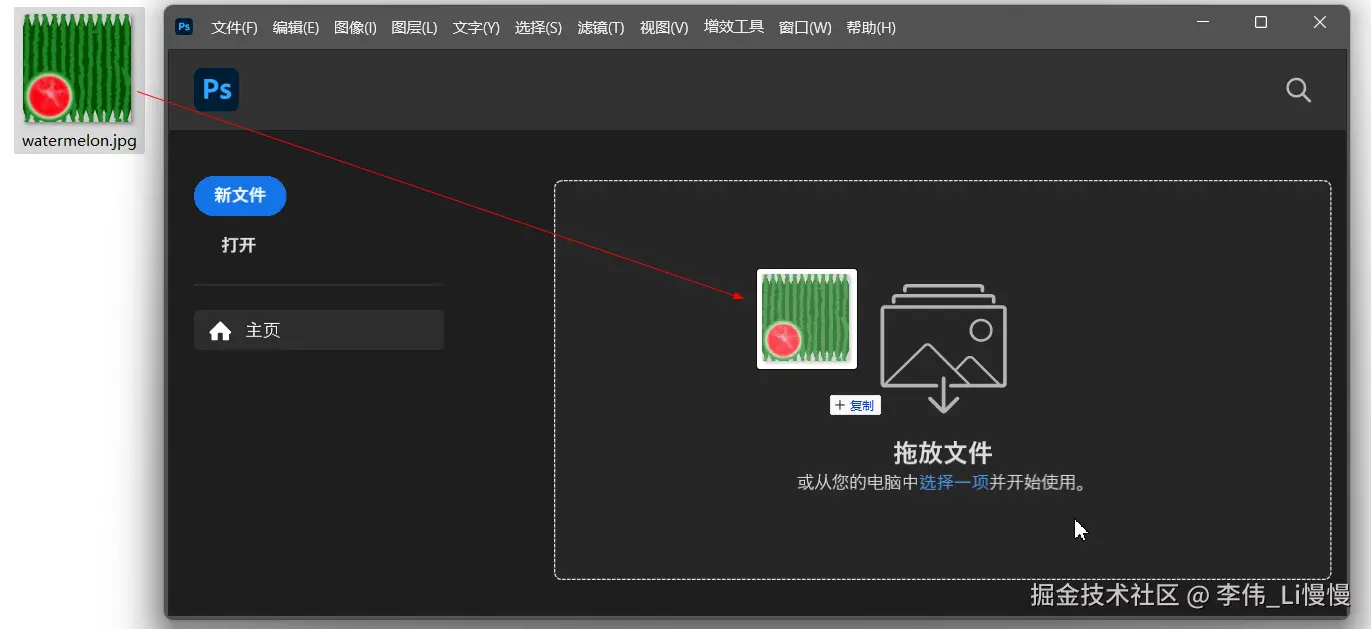Screen dimensions: 1371x629
Task: Click the 新文件 button
Action: [239, 195]
